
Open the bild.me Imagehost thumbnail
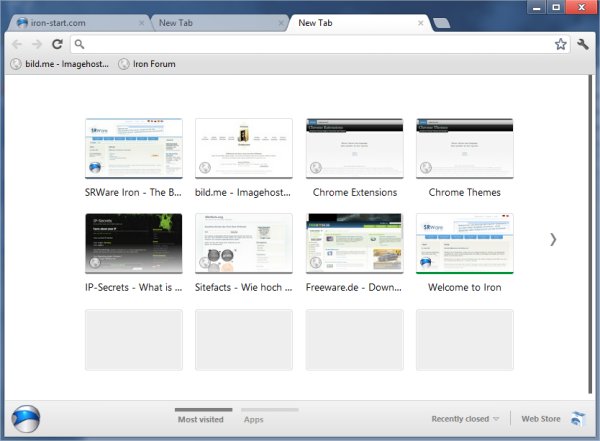point(244,148)
